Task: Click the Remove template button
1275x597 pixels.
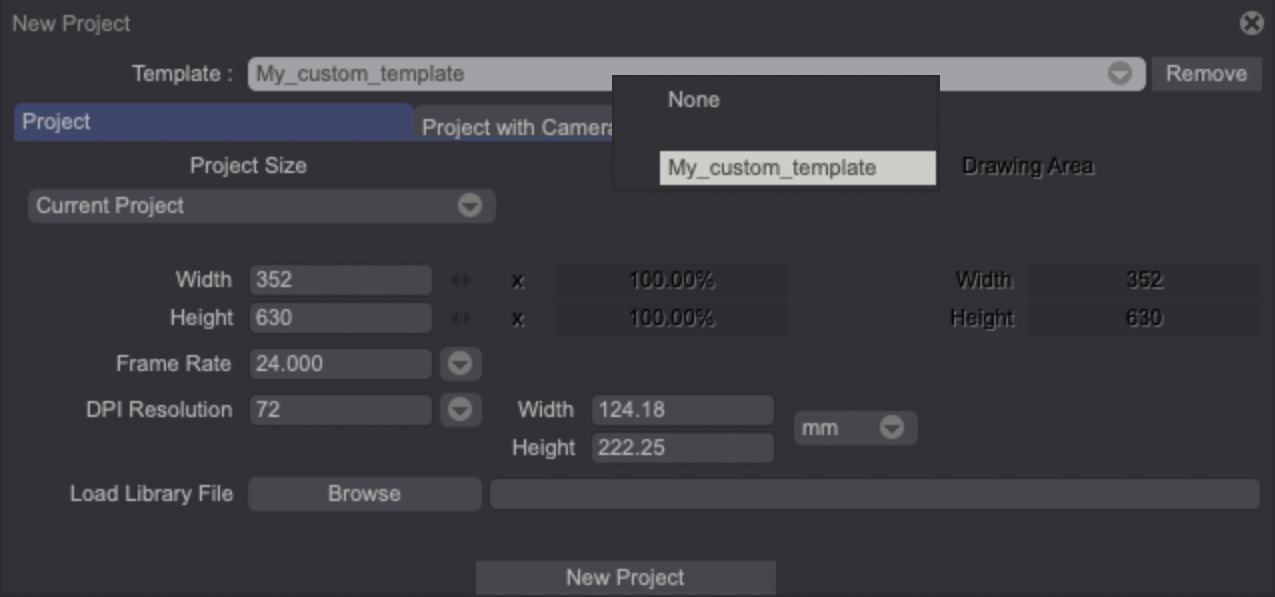Action: pyautogui.click(x=1205, y=74)
